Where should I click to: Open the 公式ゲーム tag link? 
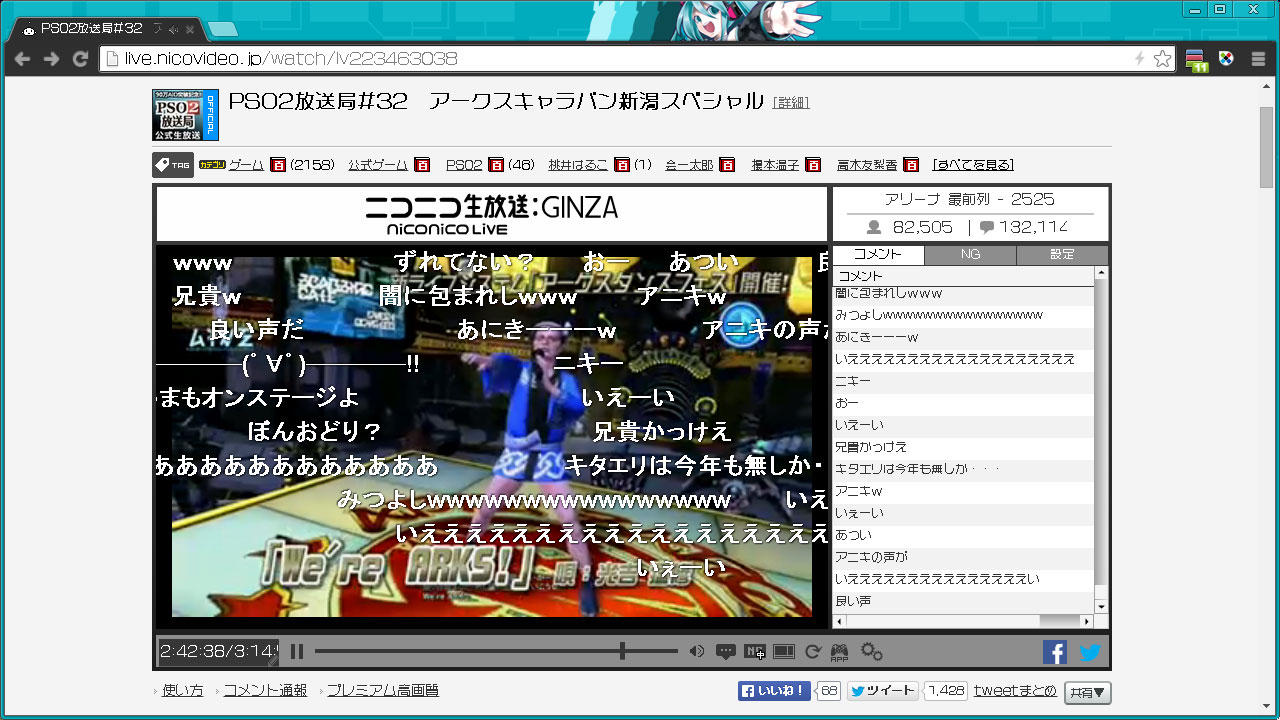coord(378,165)
